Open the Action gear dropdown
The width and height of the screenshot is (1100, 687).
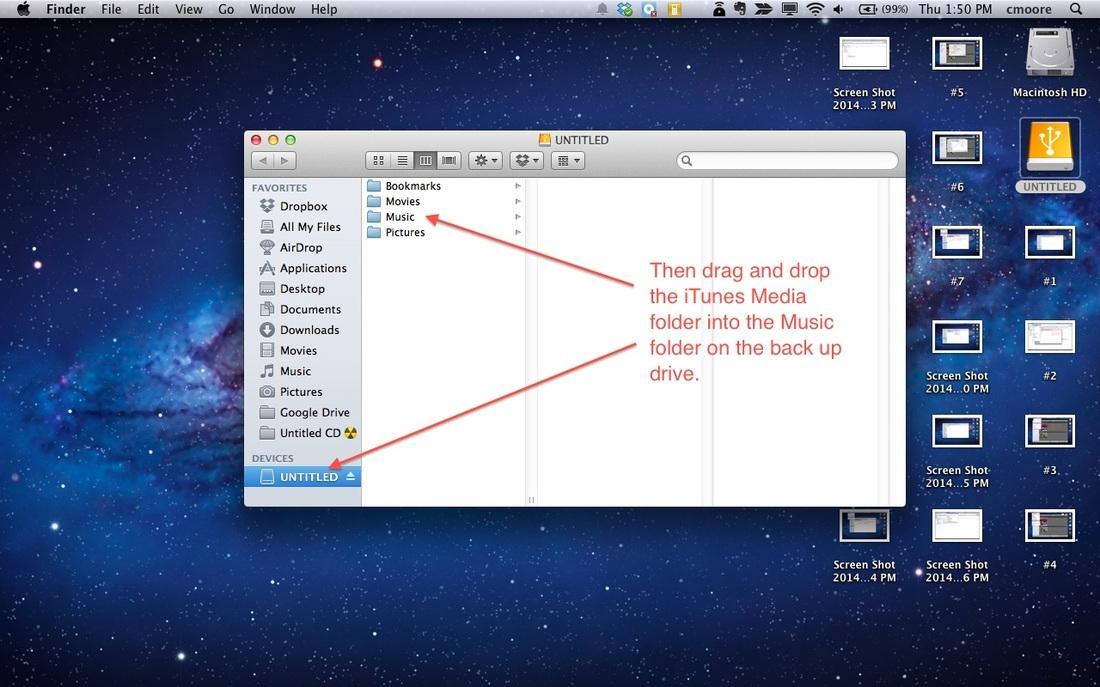coord(486,161)
